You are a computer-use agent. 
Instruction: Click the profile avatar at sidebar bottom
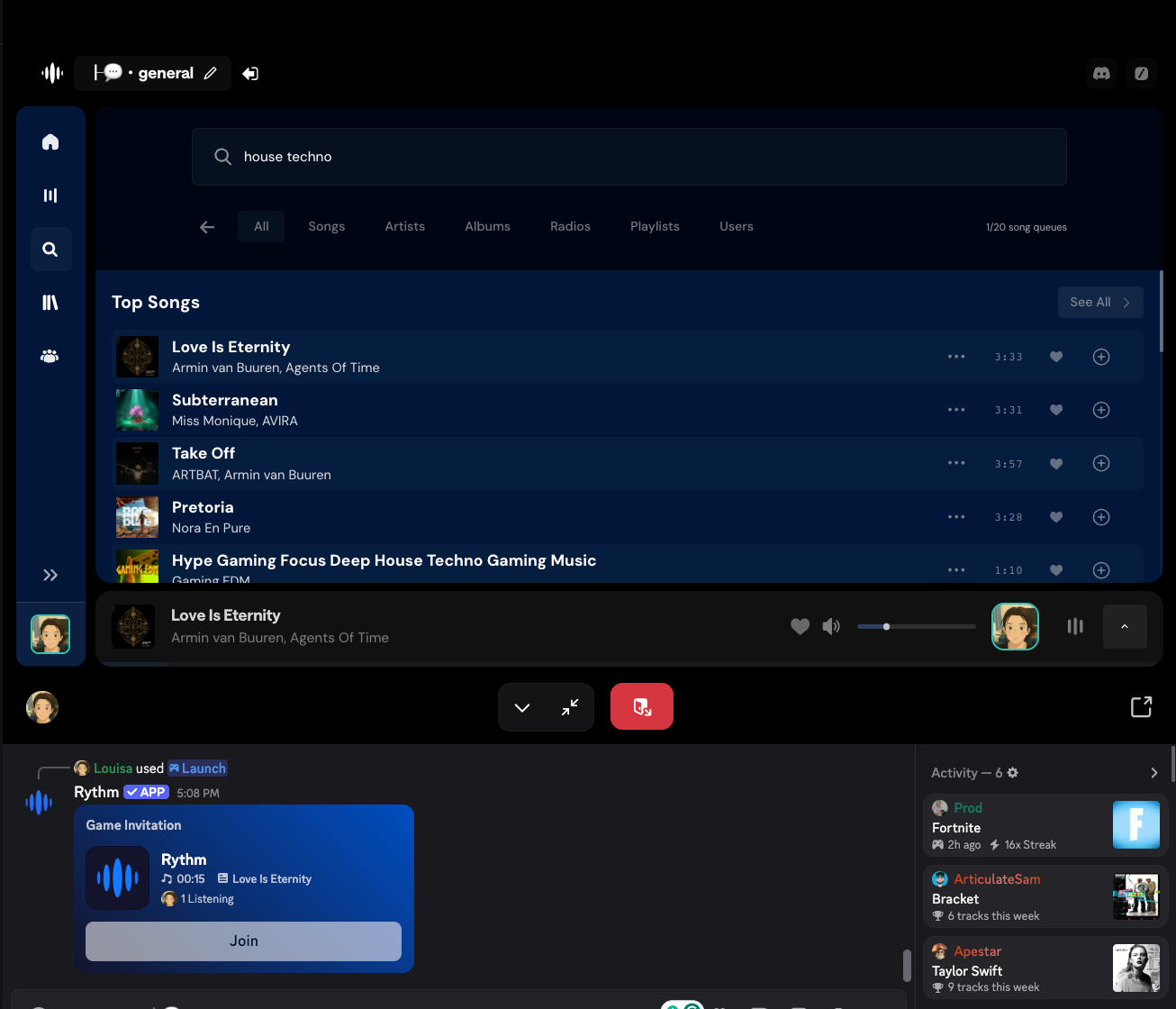[50, 634]
